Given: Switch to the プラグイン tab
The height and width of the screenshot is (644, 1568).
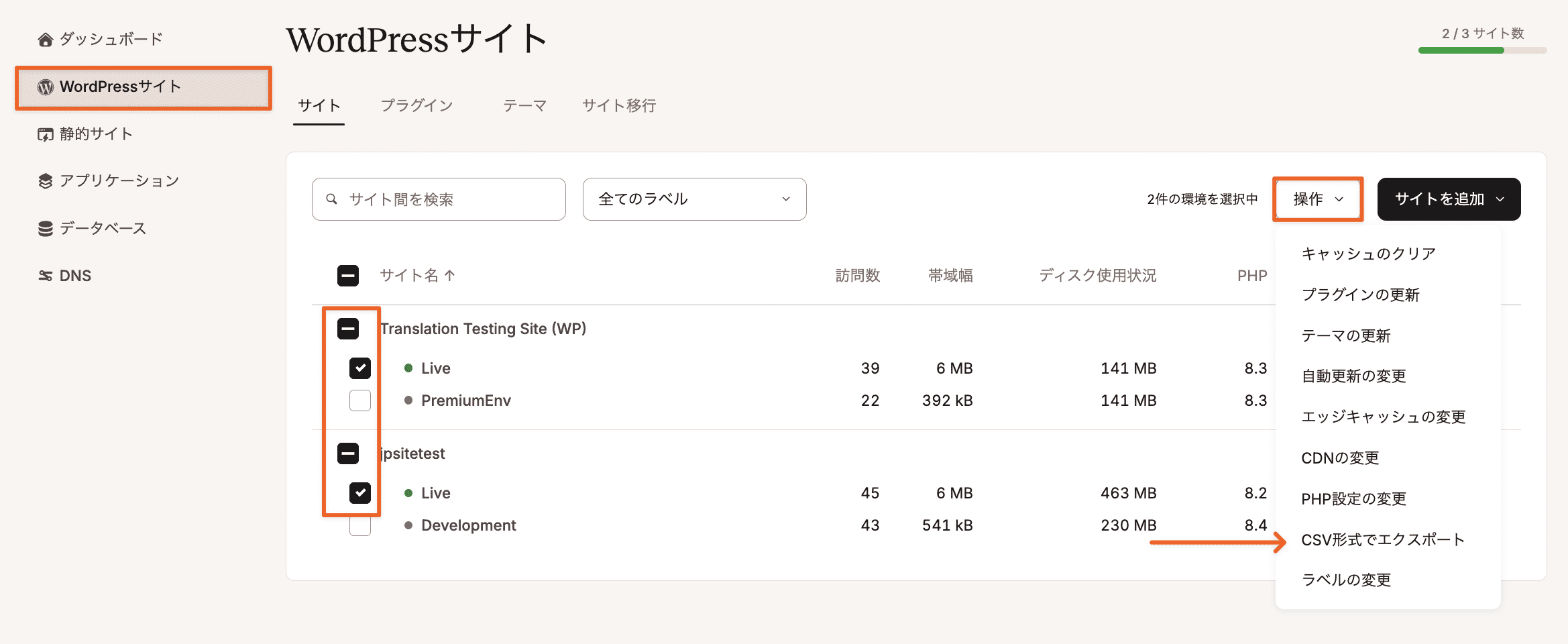Looking at the screenshot, I should (x=417, y=106).
